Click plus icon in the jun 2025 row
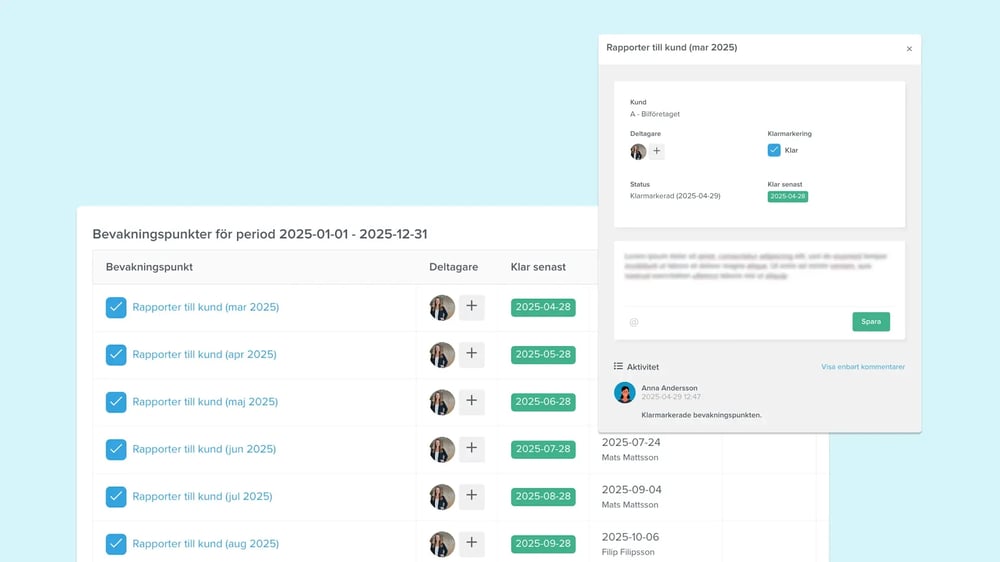The width and height of the screenshot is (1000, 562). 471,449
